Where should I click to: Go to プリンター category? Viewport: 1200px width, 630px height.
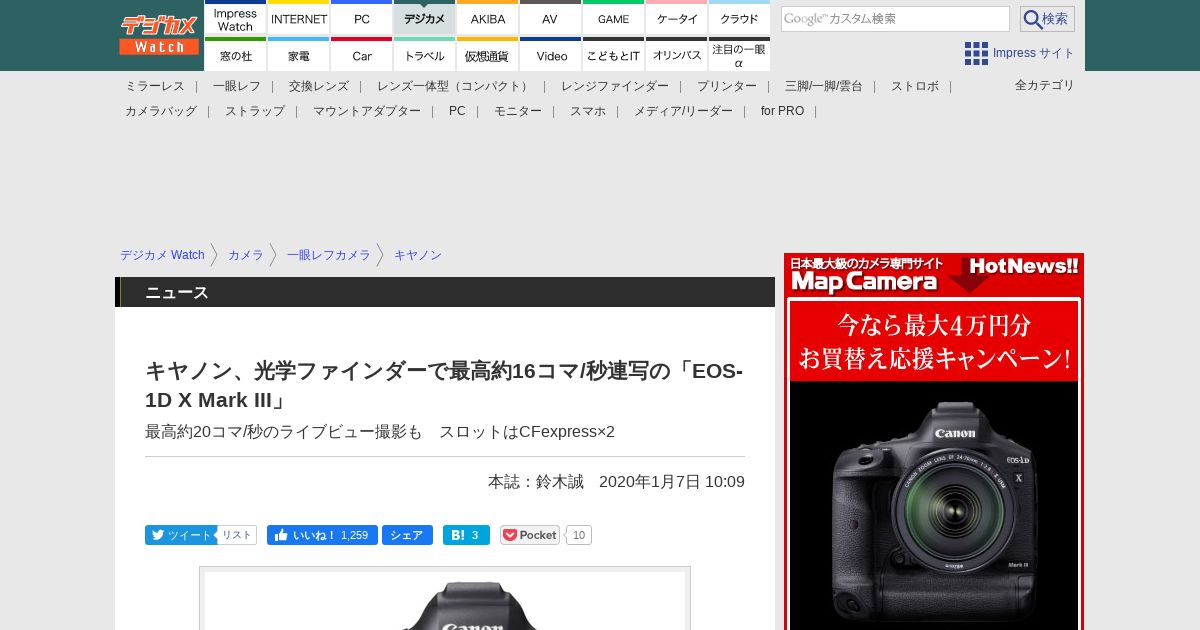[727, 86]
